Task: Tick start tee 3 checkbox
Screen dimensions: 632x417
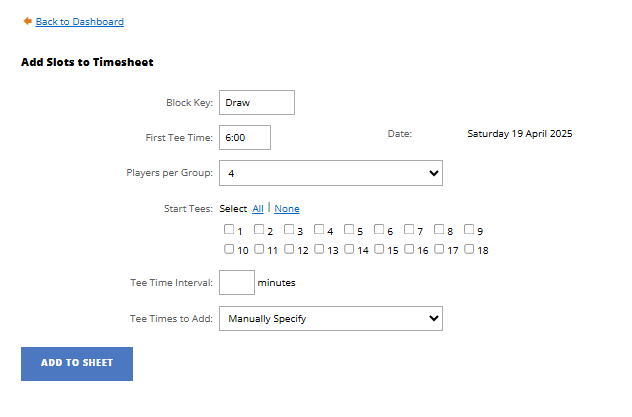Action: (x=289, y=230)
